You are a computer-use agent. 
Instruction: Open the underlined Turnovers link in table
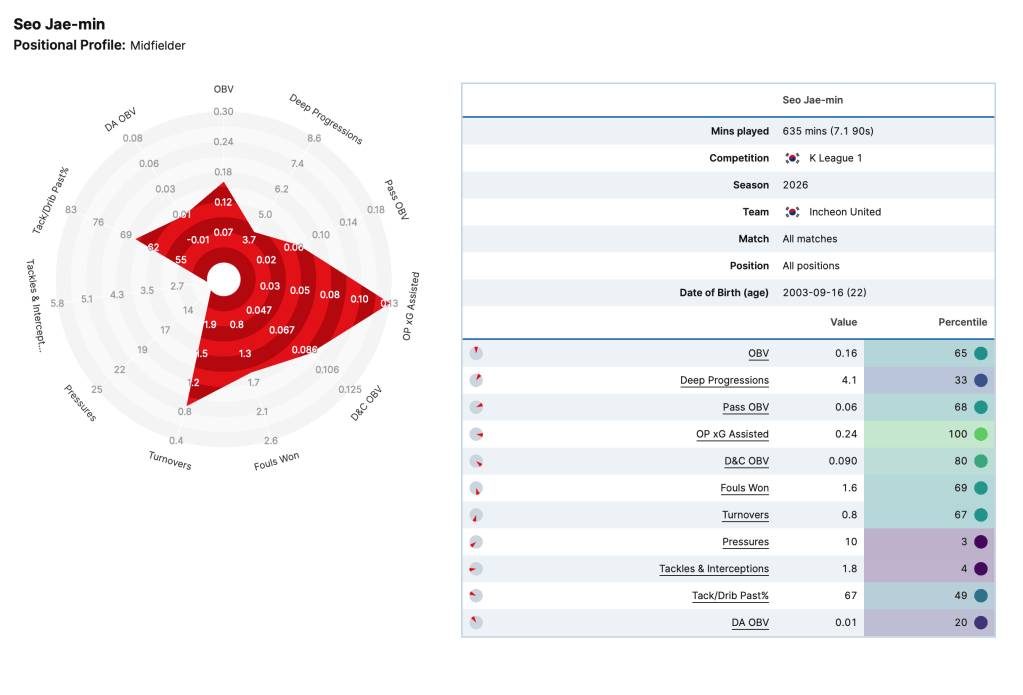745,515
